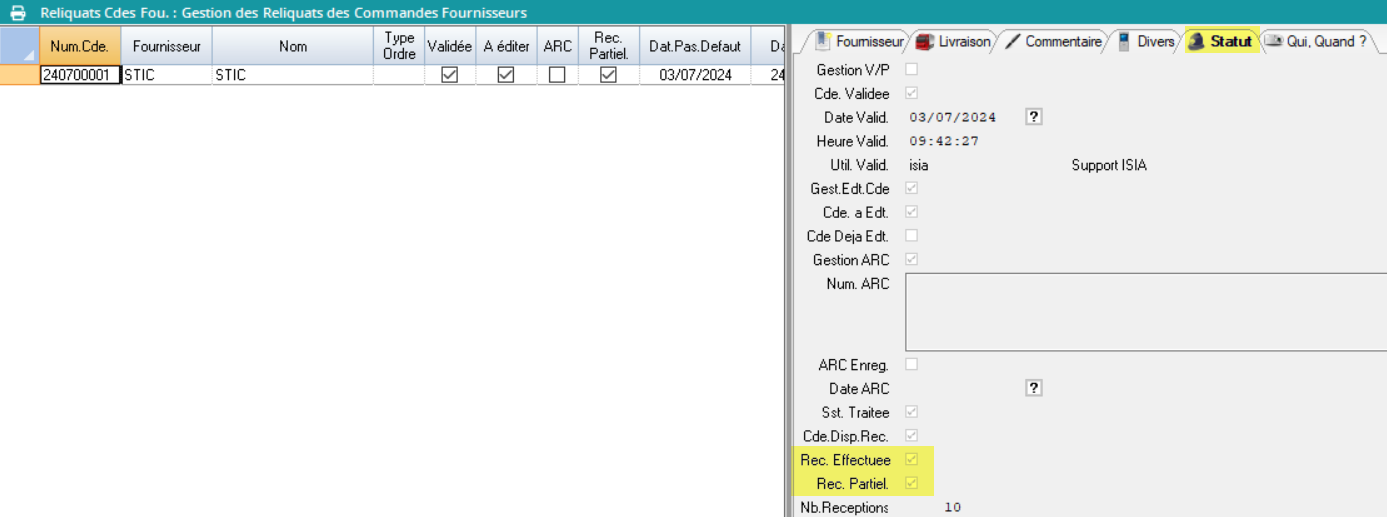Enable the ARC checkbox in the STIC row
Screen dimensions: 1387x517
[x=557, y=75]
